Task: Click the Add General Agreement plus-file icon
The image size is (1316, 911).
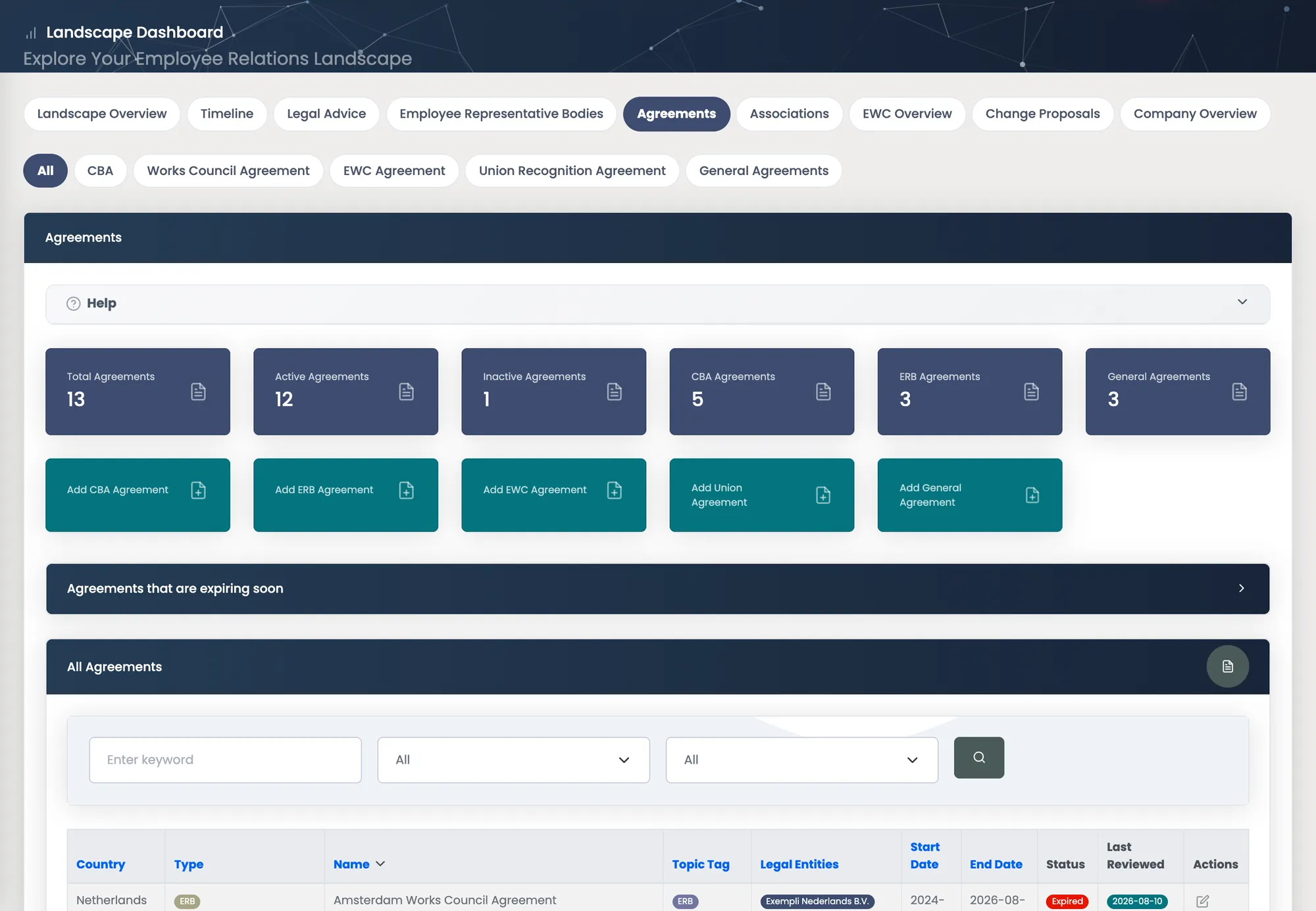Action: [1032, 495]
